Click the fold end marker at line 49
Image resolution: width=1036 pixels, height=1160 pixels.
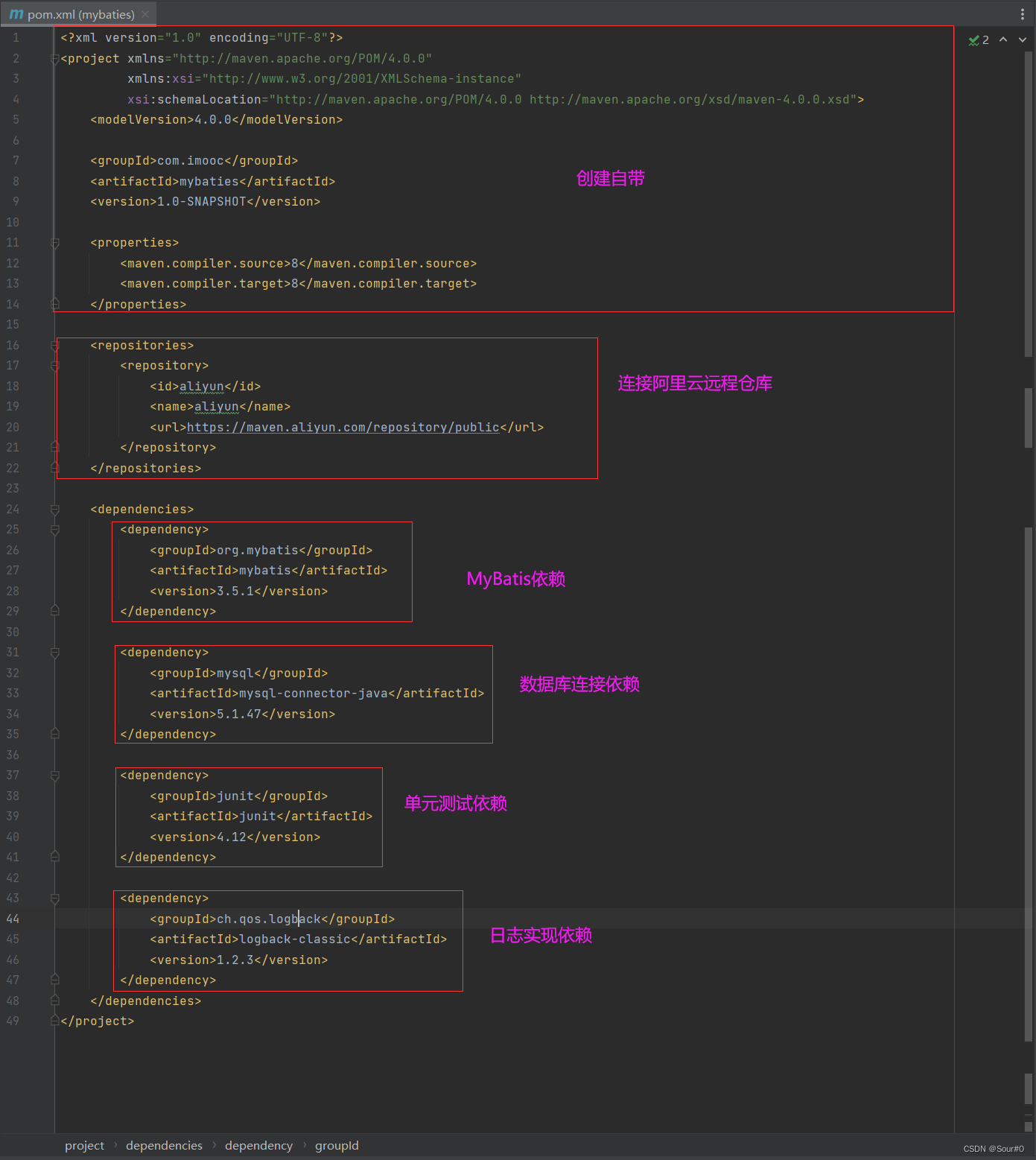pos(54,1021)
